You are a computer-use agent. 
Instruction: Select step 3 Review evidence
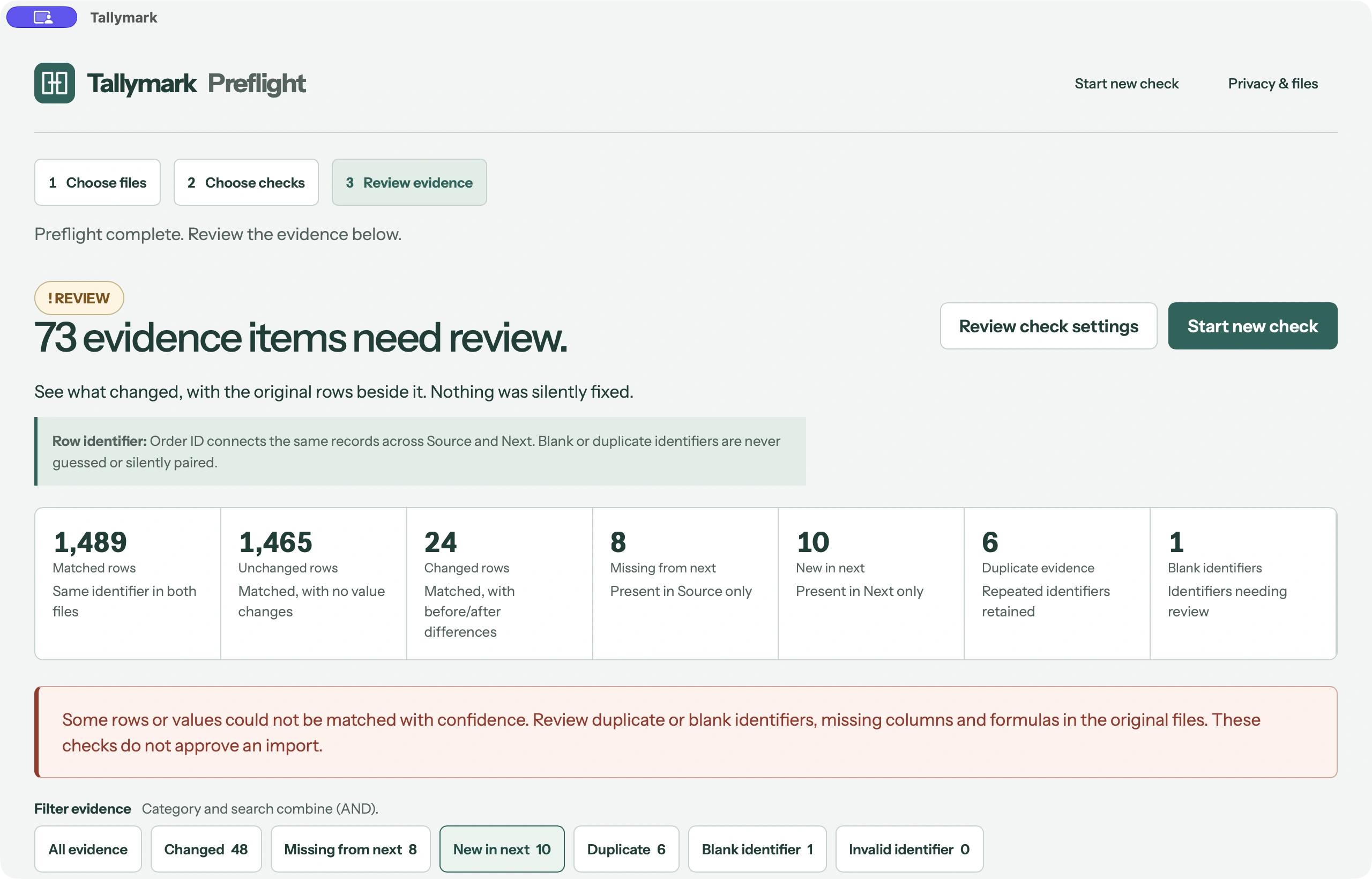(409, 182)
